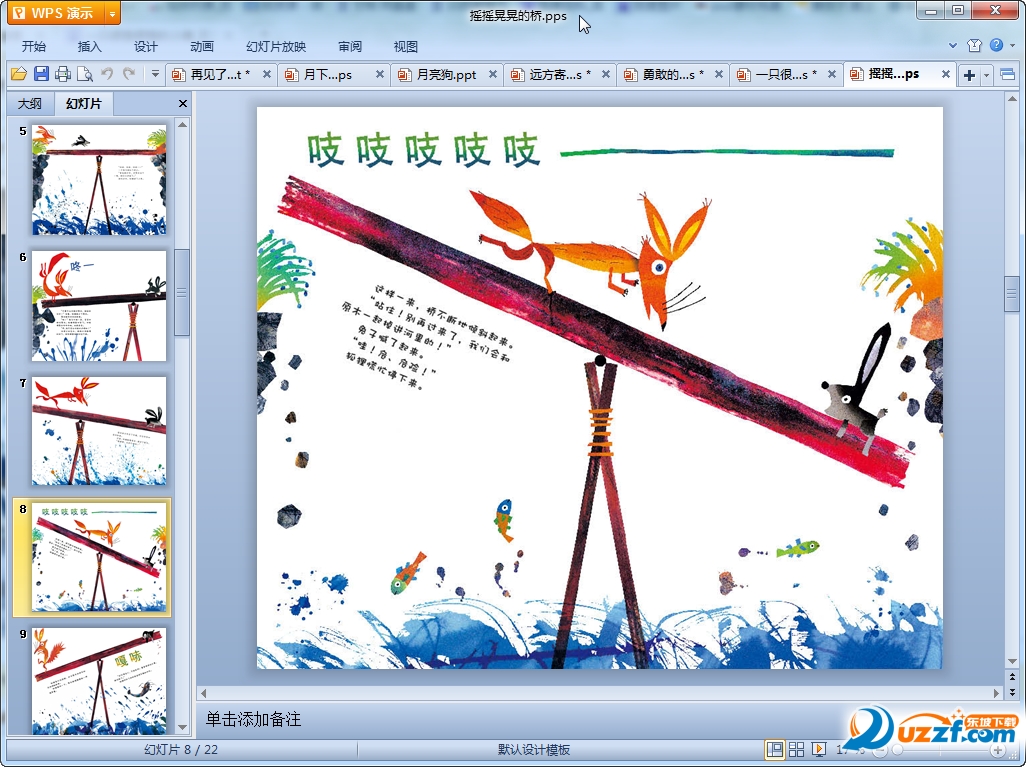The width and height of the screenshot is (1026, 767).
Task: Open Print Preview with the magnifier page icon
Action: (x=84, y=74)
